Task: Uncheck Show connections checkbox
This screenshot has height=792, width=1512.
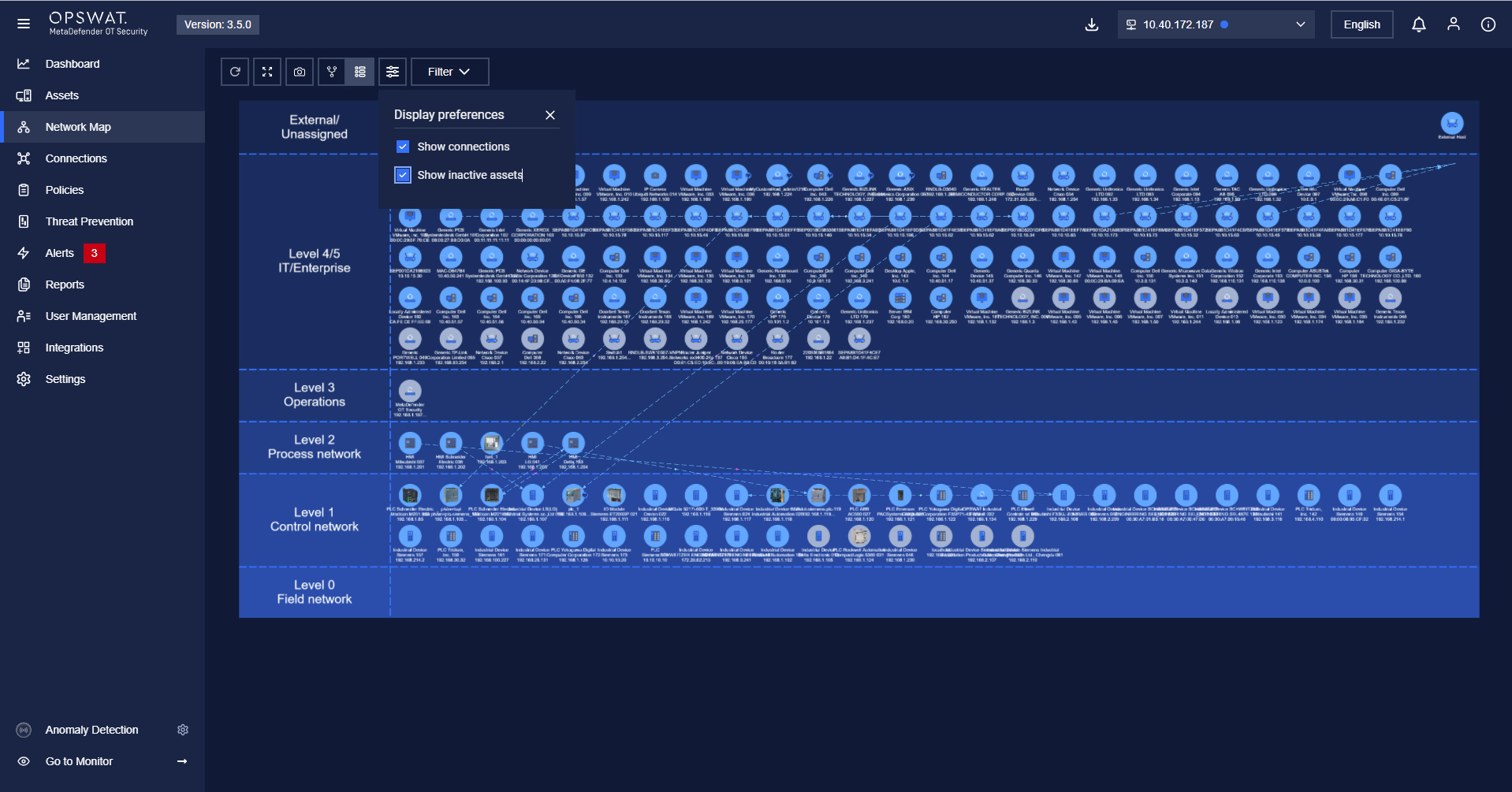Action: [403, 147]
